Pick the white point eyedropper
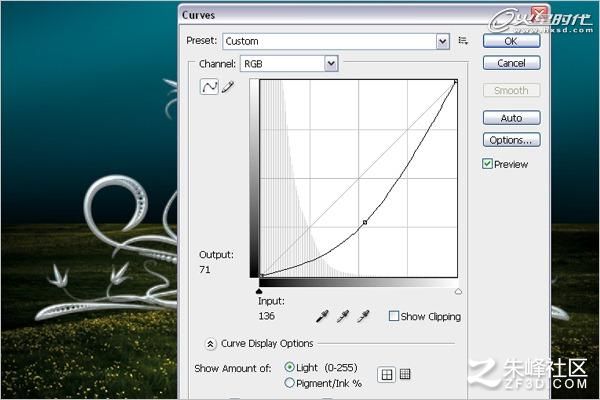 coord(363,317)
